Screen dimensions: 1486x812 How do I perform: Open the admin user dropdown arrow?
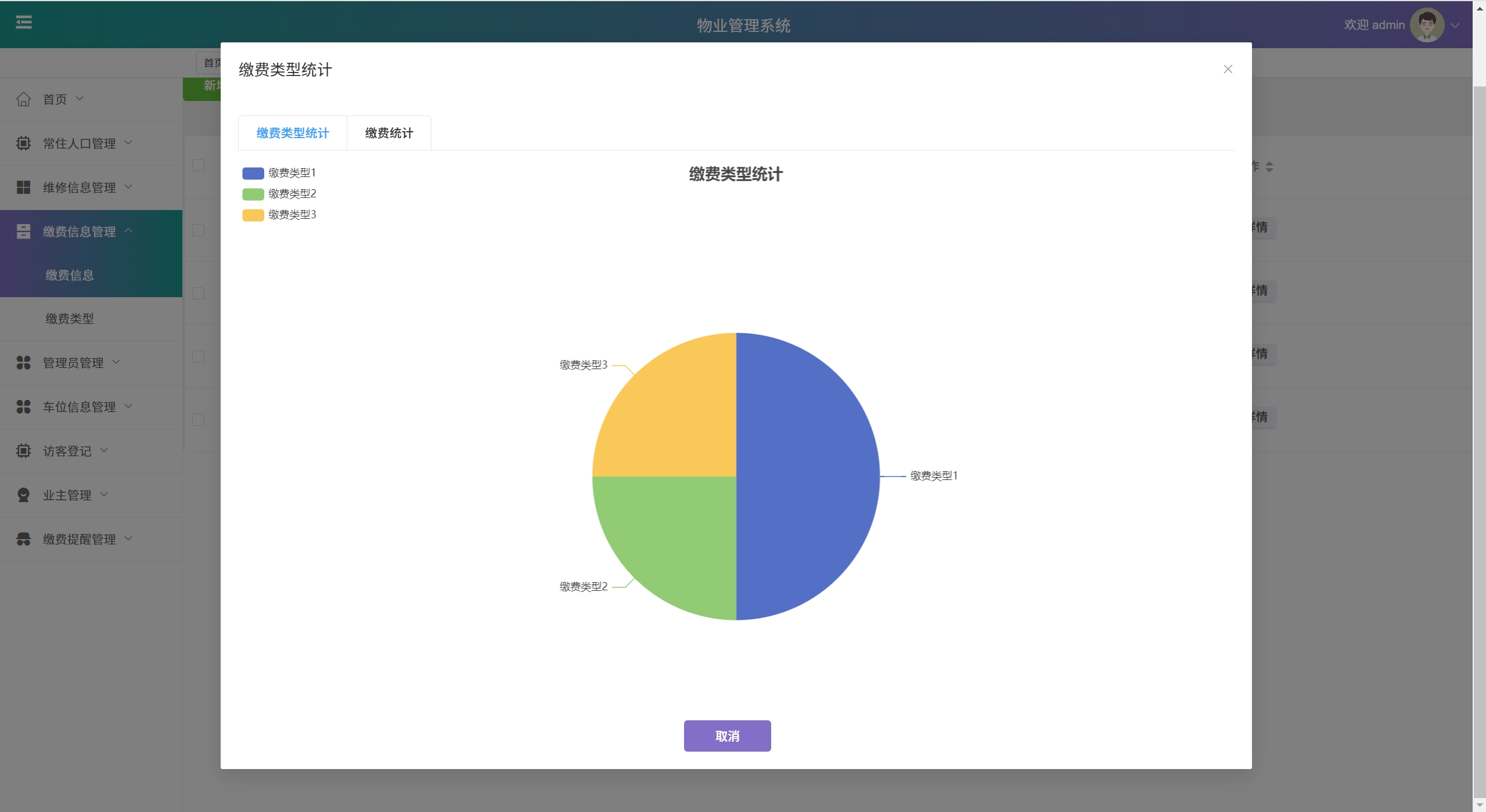[x=1455, y=26]
